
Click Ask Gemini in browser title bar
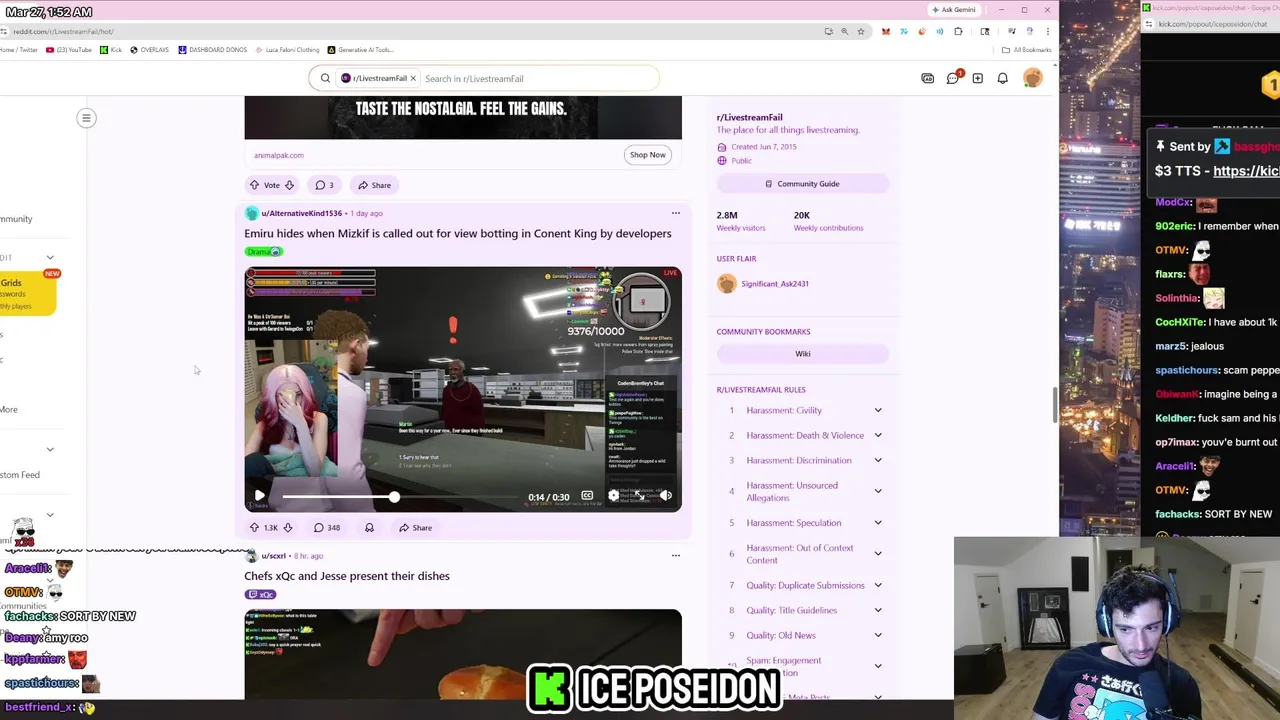(x=954, y=10)
